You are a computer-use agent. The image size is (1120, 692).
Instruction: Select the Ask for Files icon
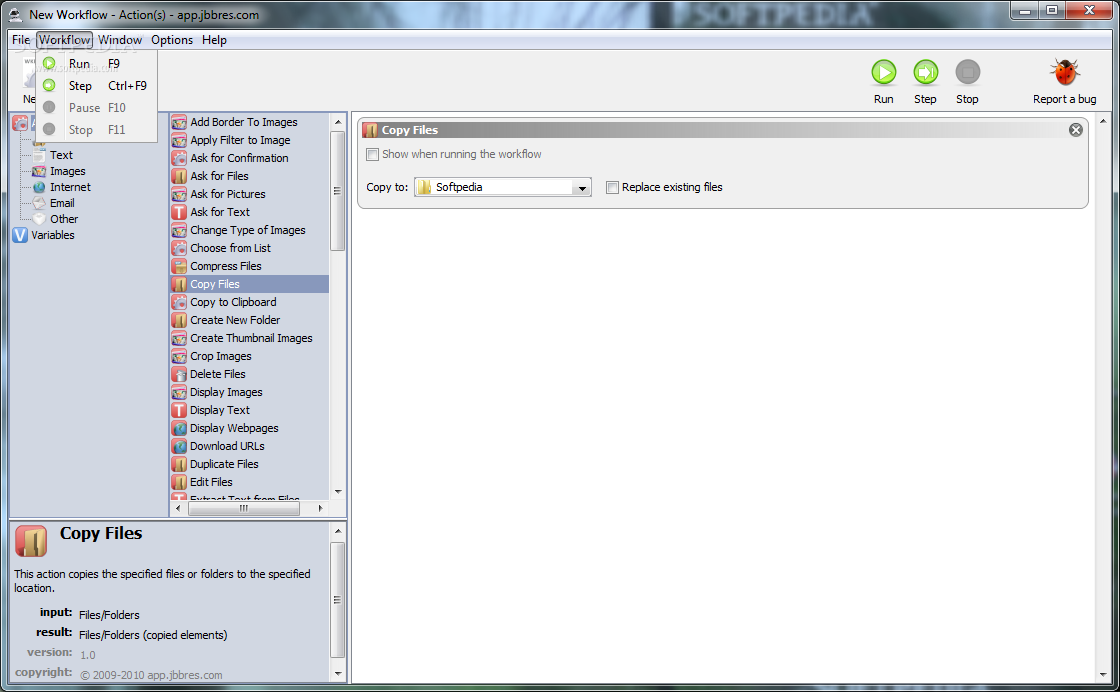pos(179,176)
